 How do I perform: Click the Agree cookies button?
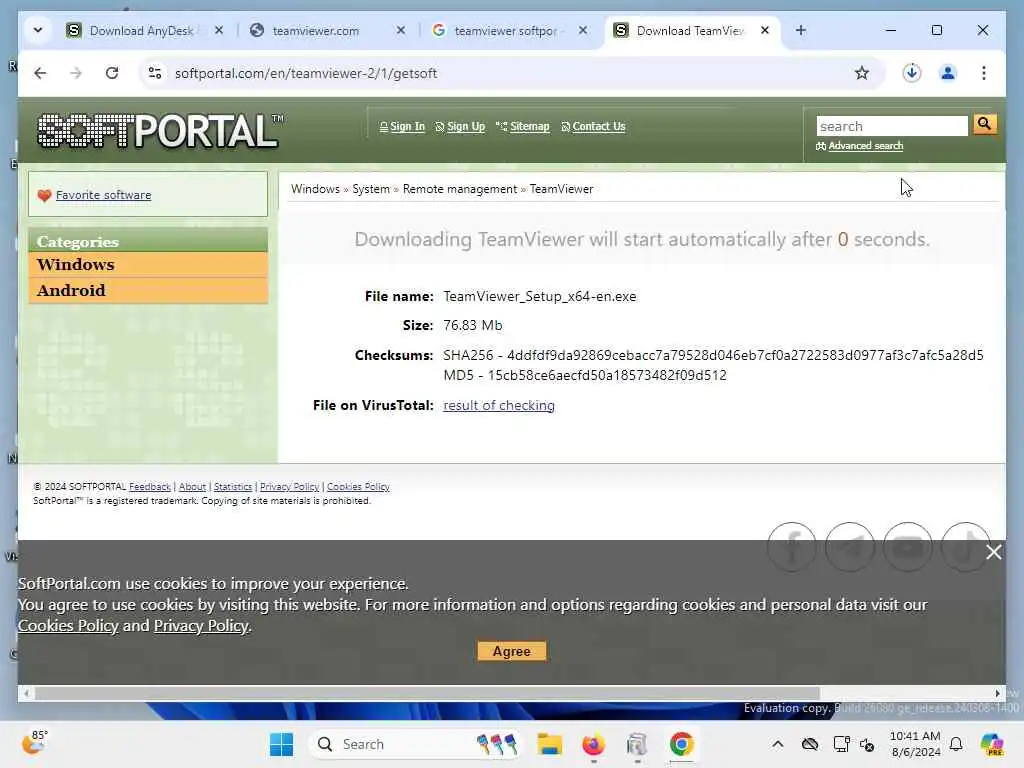511,651
